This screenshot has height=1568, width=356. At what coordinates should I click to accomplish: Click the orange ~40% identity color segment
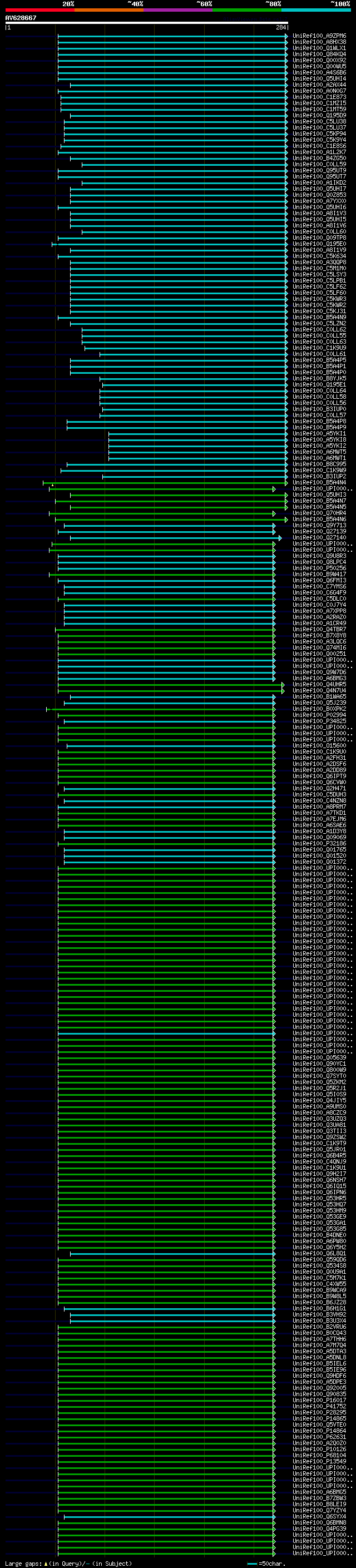[x=109, y=10]
